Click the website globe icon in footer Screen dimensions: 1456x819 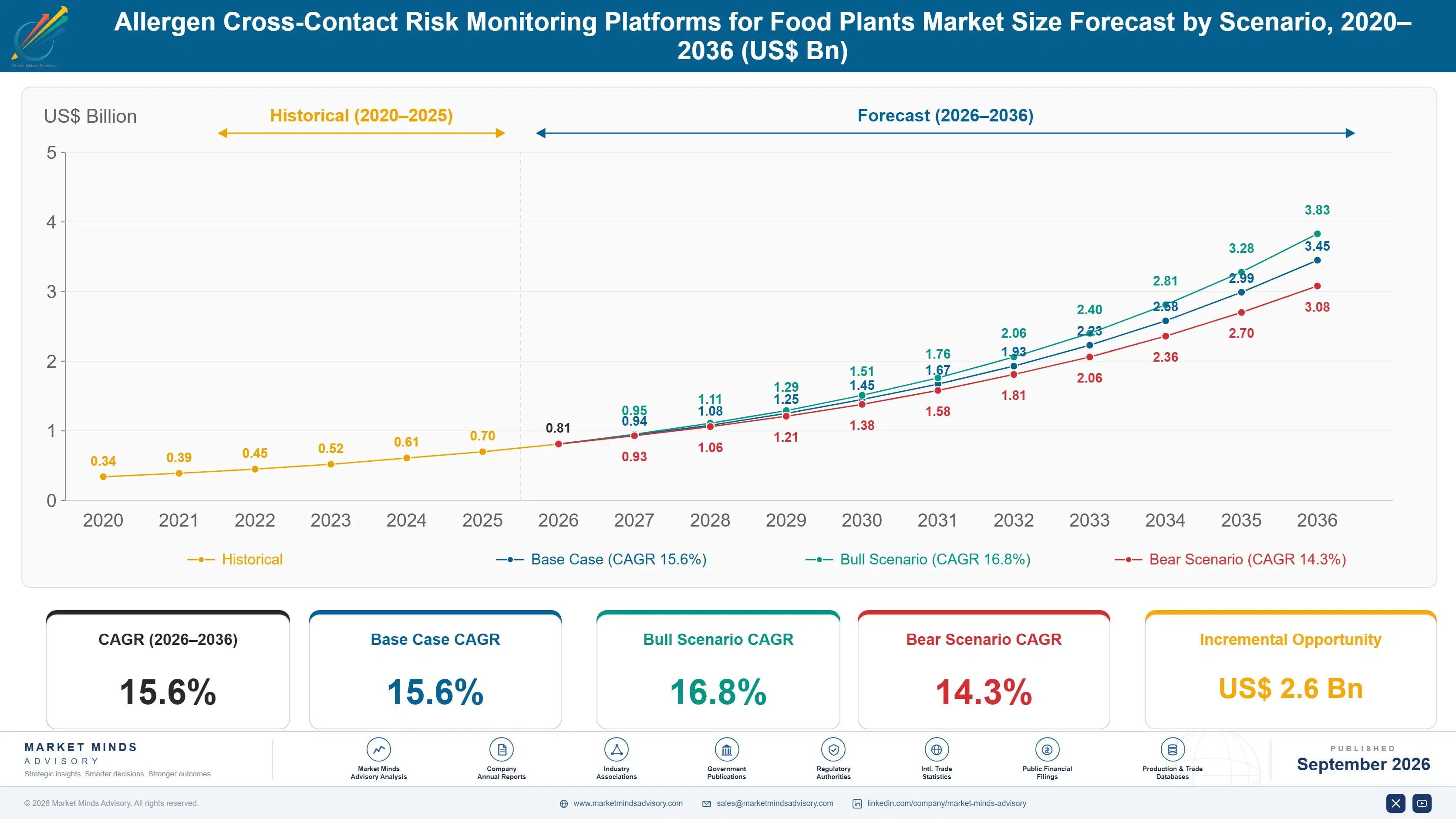coord(563,804)
